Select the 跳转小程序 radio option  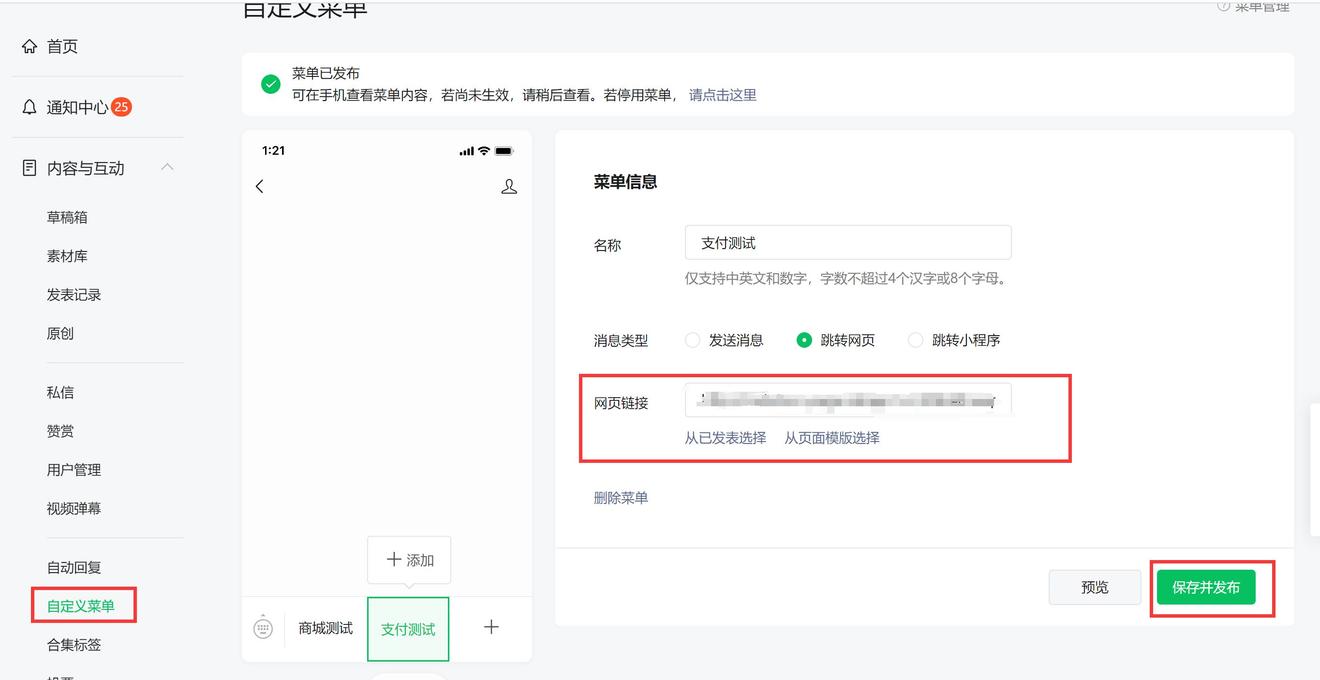(x=915, y=340)
